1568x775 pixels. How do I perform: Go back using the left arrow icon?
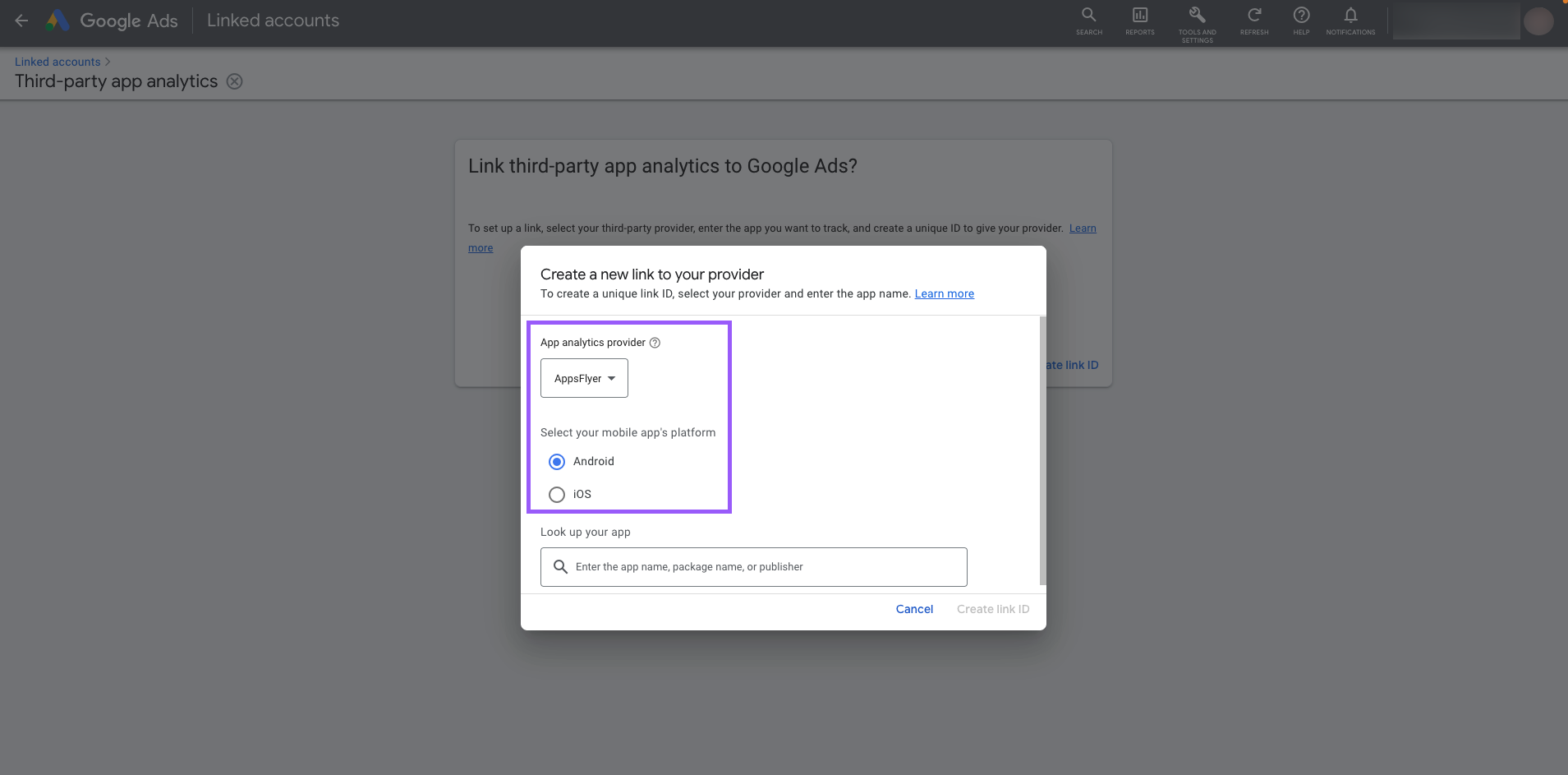tap(22, 21)
